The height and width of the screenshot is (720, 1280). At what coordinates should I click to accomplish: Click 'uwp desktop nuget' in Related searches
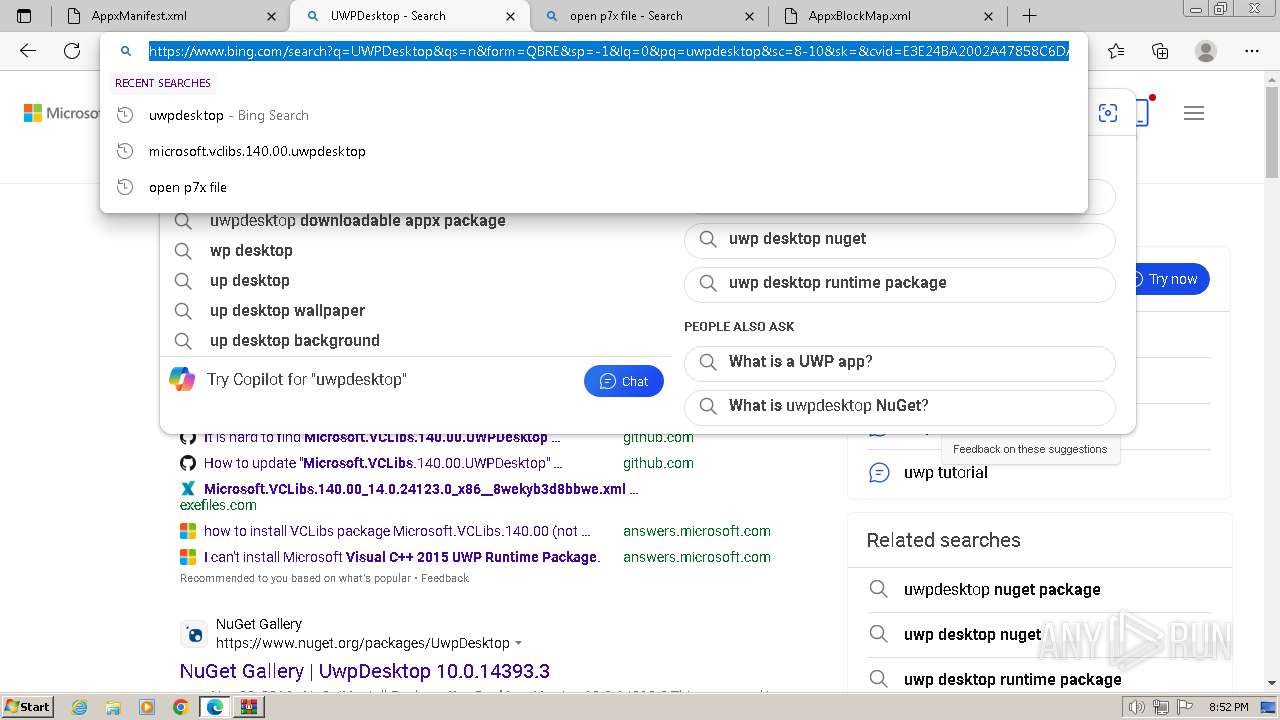[972, 634]
